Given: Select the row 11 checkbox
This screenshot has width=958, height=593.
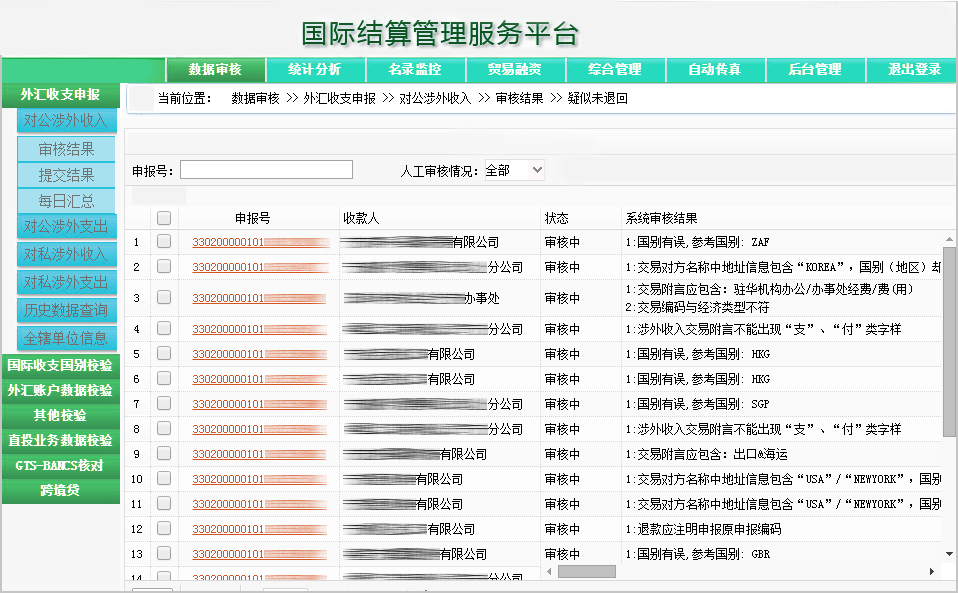Looking at the screenshot, I should [x=164, y=504].
